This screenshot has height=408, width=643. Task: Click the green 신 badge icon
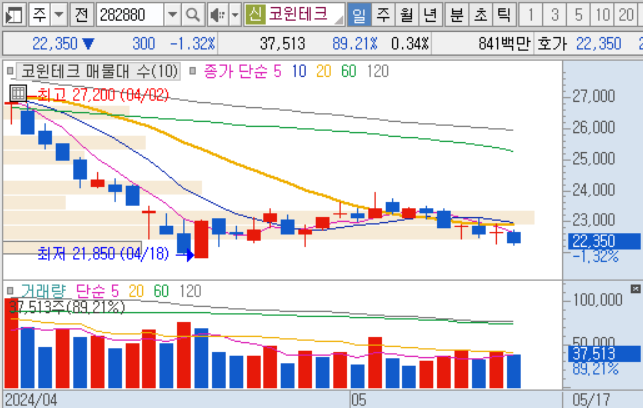tap(255, 15)
